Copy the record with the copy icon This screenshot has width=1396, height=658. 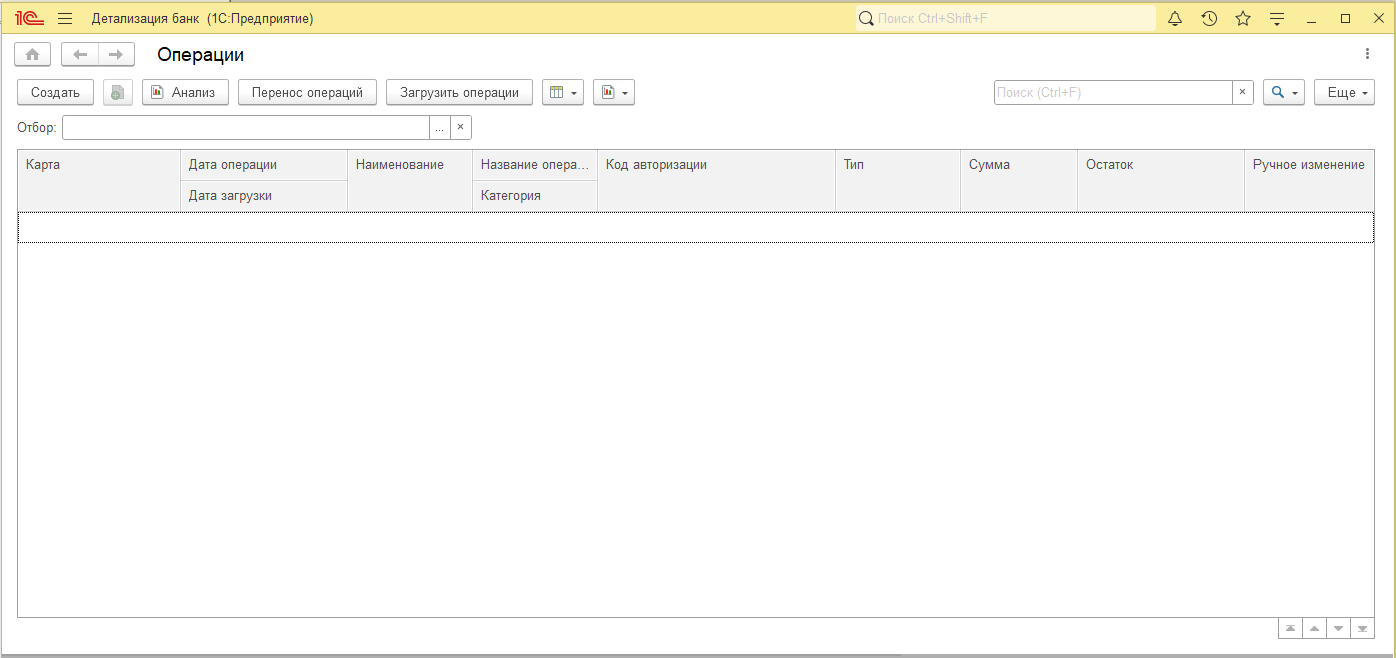click(x=118, y=92)
